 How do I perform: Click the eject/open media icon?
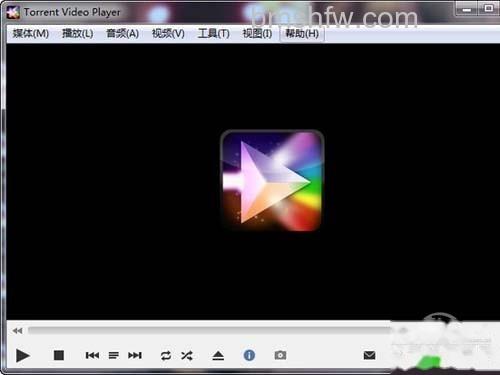218,356
